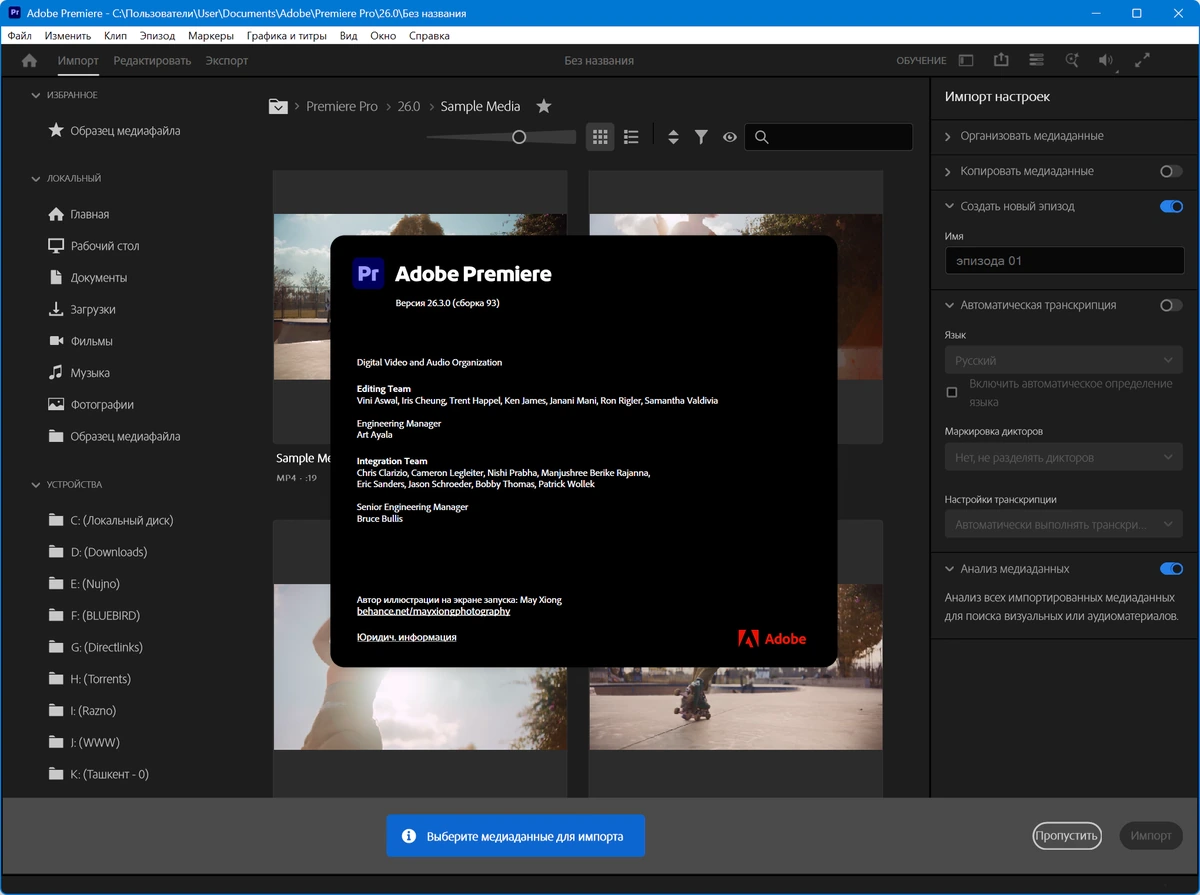This screenshot has width=1200, height=895.
Task: Click the Импорт button at bottom right
Action: coord(1151,836)
